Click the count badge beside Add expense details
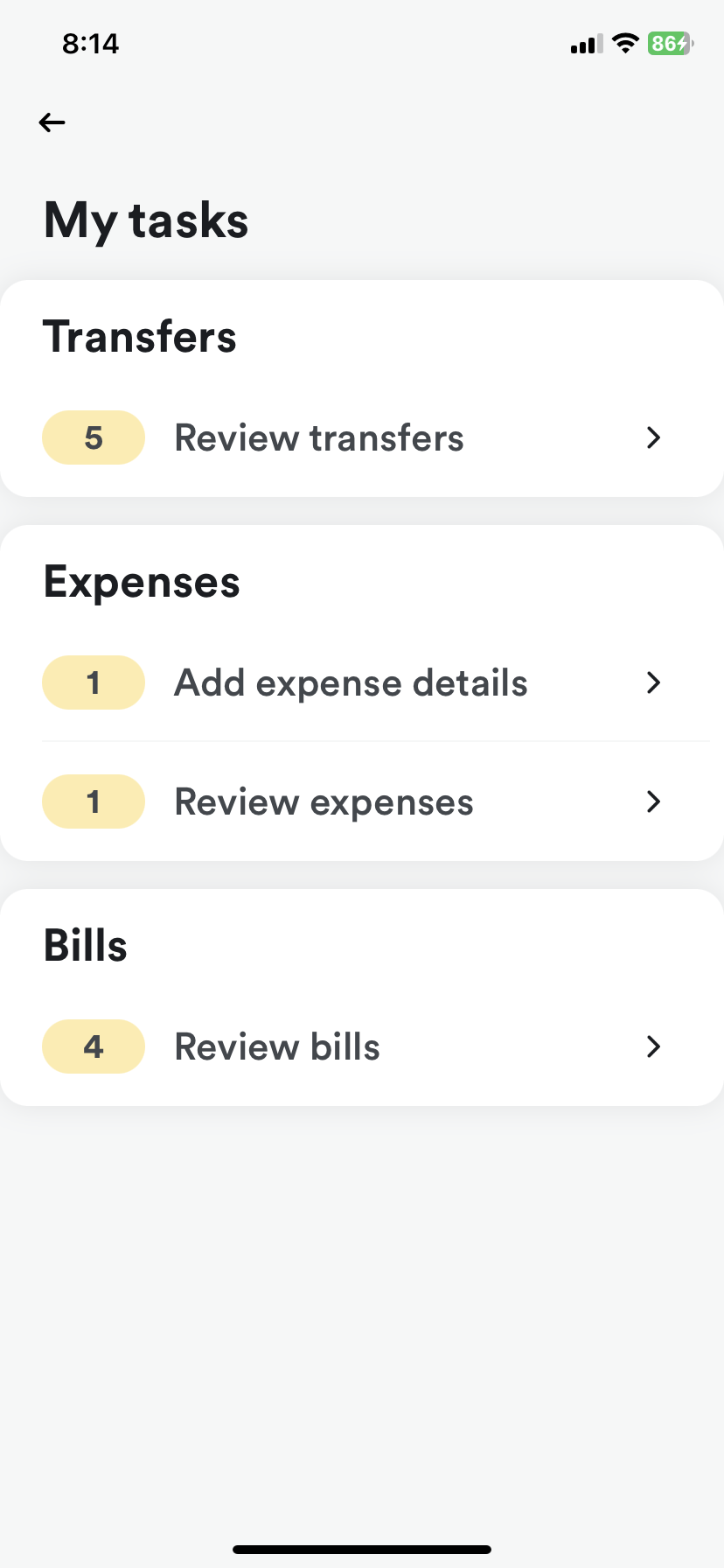The image size is (724, 1568). pyautogui.click(x=94, y=682)
